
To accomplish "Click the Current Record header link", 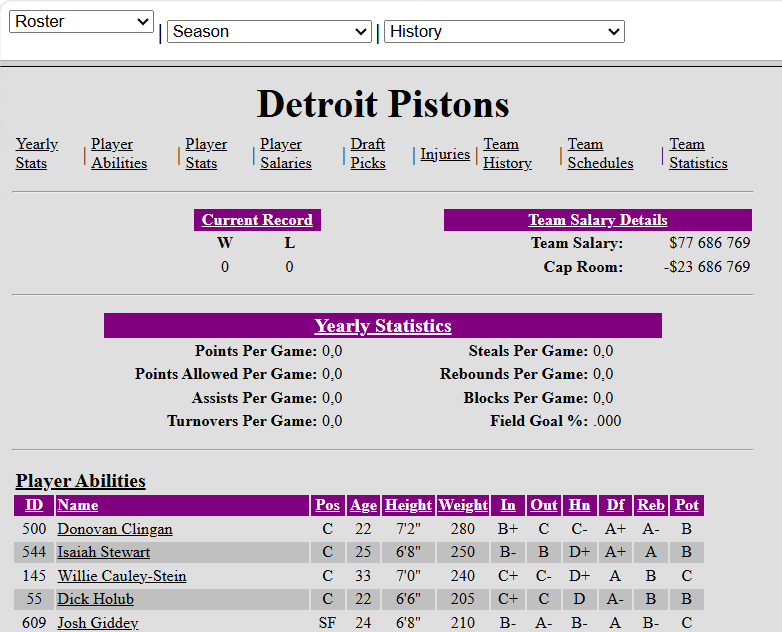I will (257, 220).
